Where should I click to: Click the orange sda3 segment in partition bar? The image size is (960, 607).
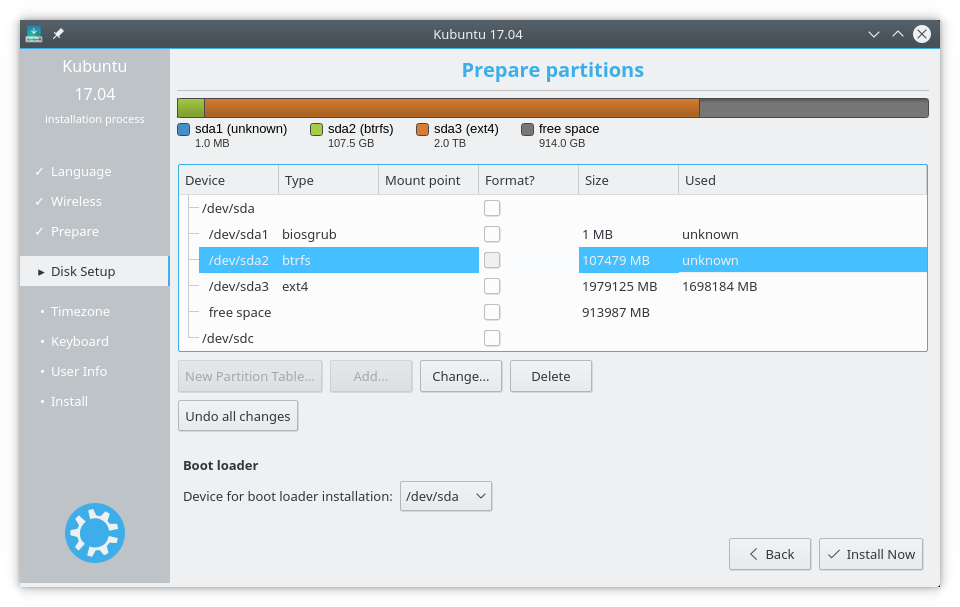(452, 108)
